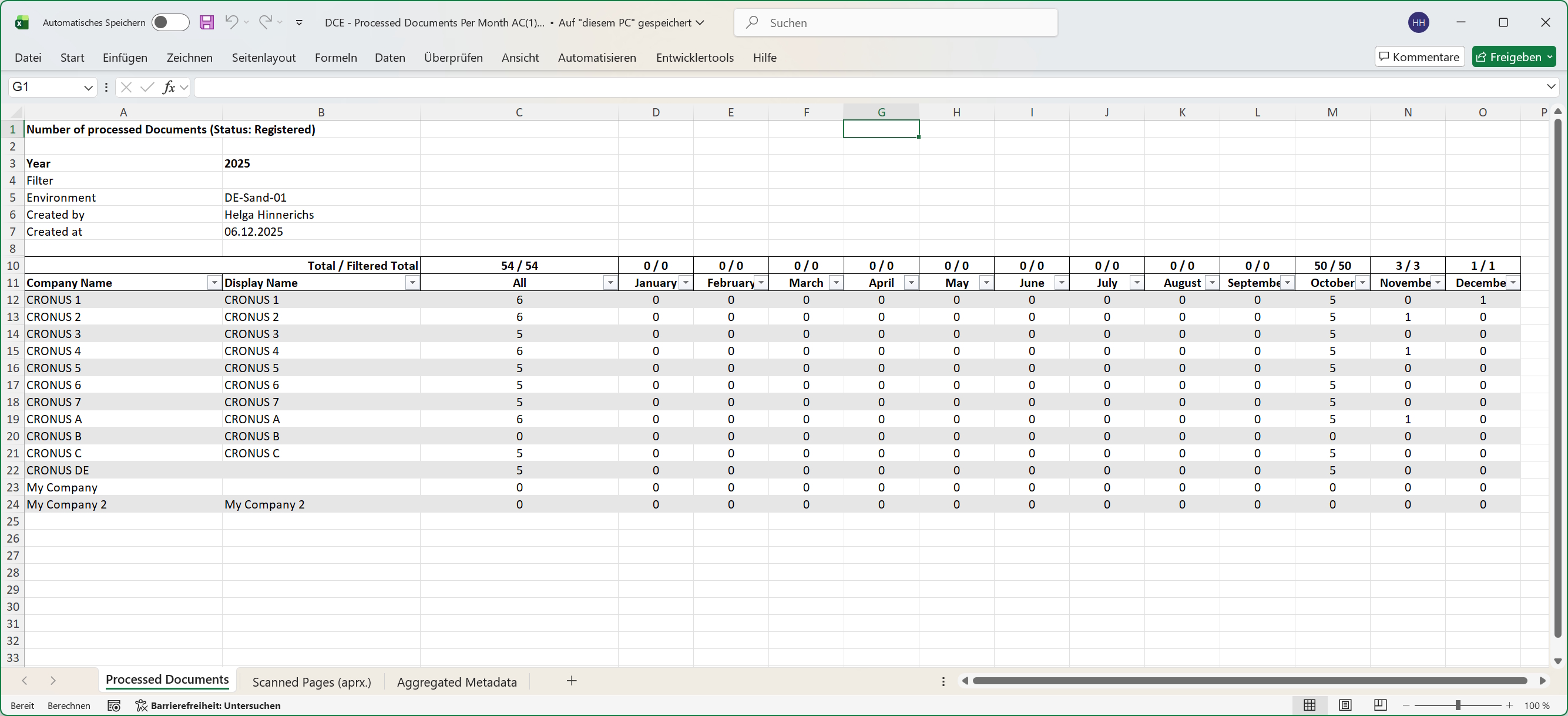Adjust the zoom slider
This screenshot has height=716, width=1568.
coord(1459,705)
